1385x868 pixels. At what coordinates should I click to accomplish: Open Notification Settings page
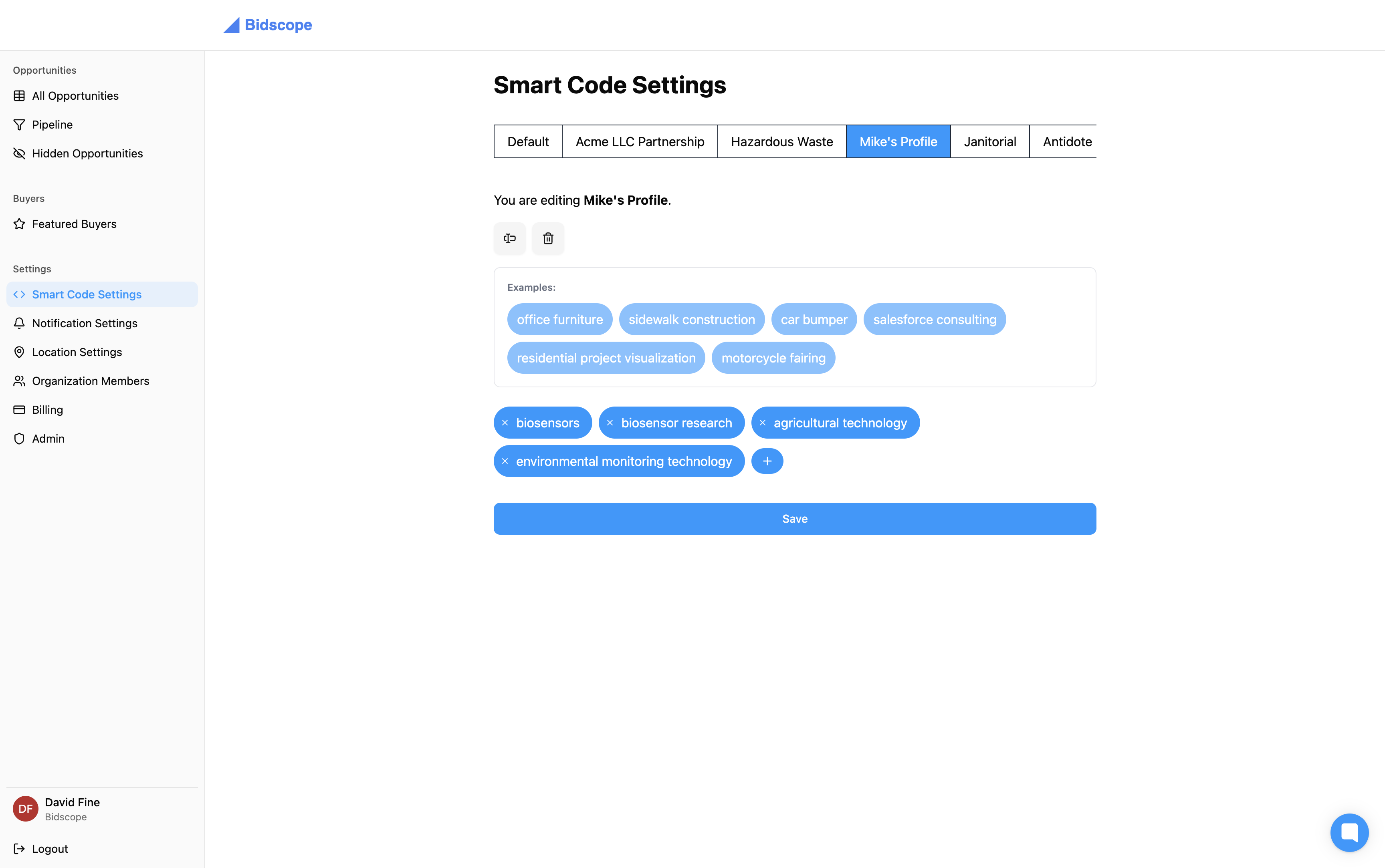(x=85, y=323)
